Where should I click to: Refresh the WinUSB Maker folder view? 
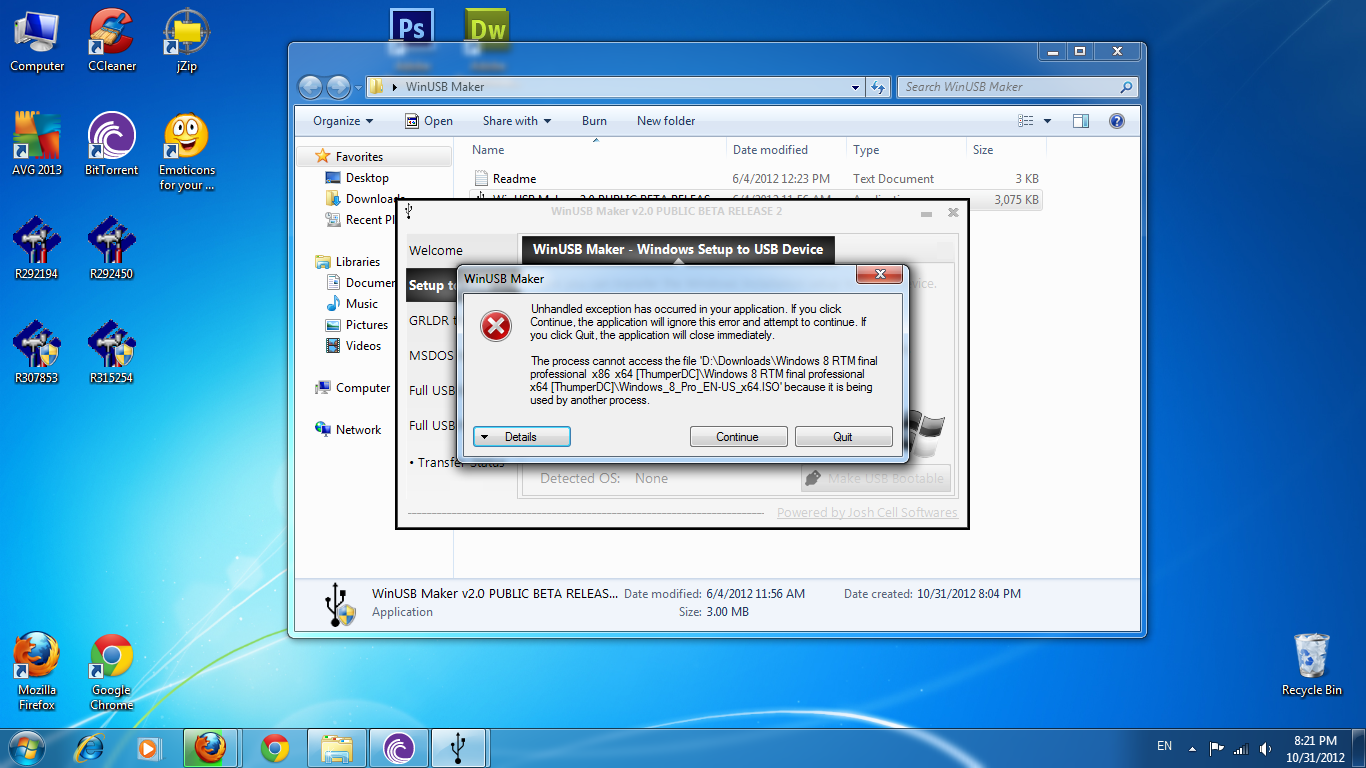coord(878,87)
